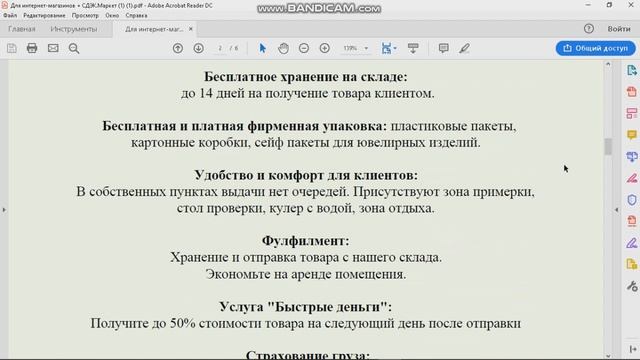Open More Tools wrench sidebar icon
This screenshot has height=360, width=640.
point(632,286)
